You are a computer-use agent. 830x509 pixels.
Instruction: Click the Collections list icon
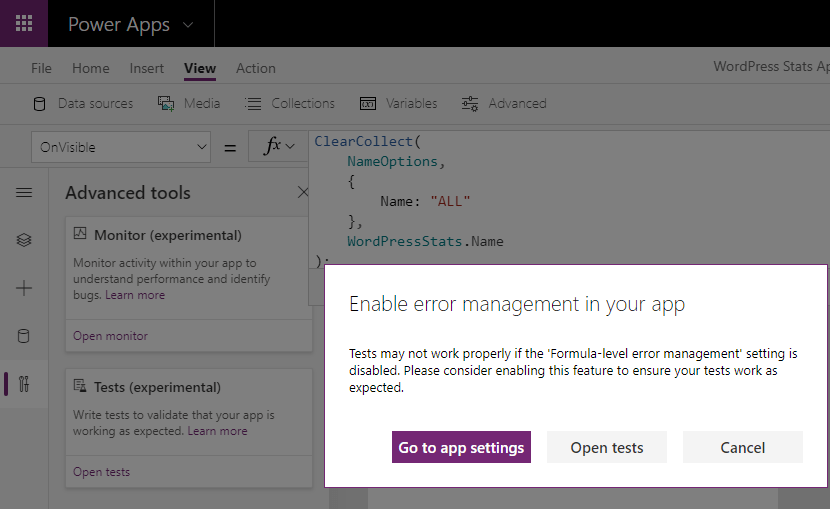(x=253, y=104)
